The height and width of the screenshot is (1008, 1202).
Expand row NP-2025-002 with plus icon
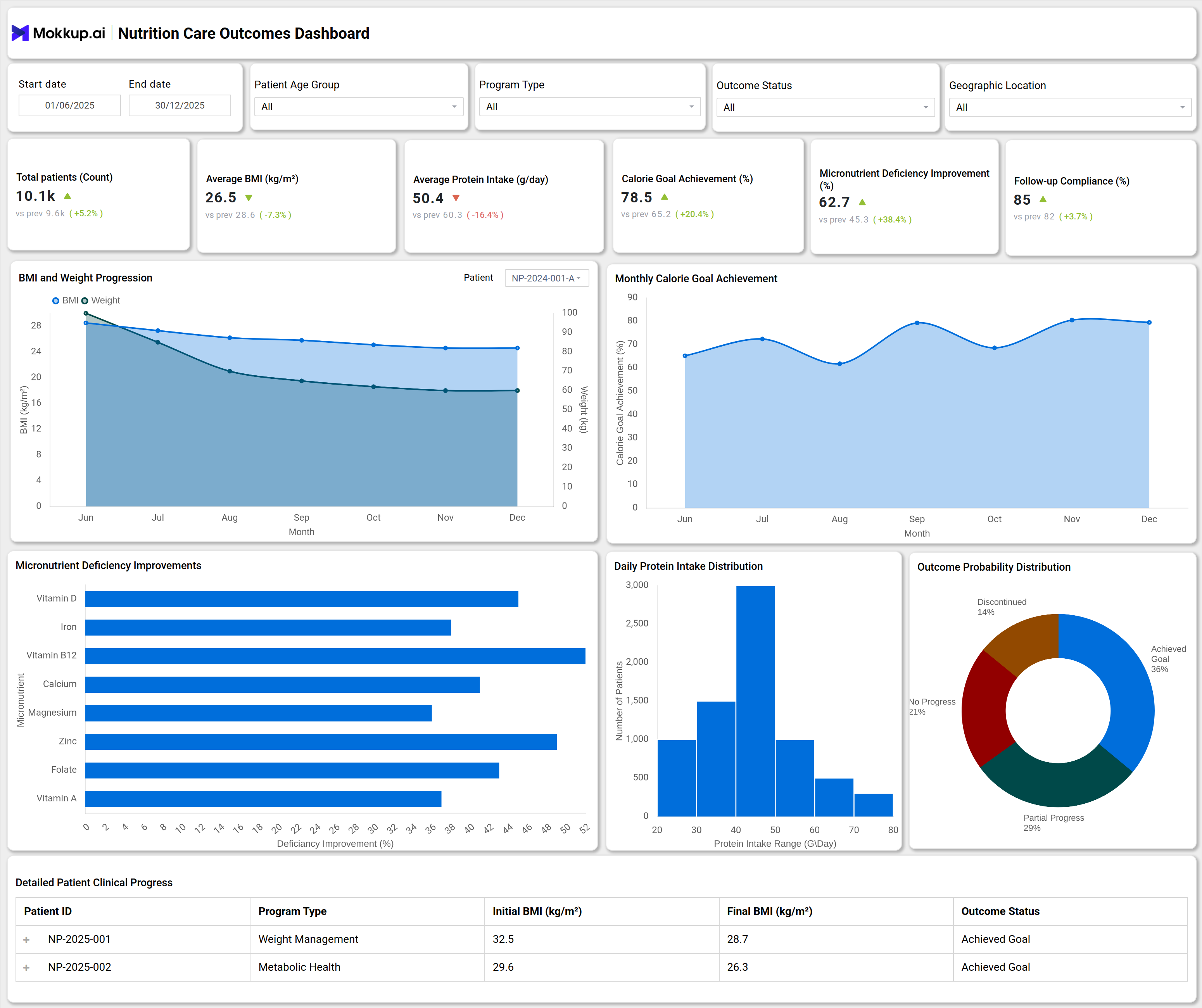26,967
